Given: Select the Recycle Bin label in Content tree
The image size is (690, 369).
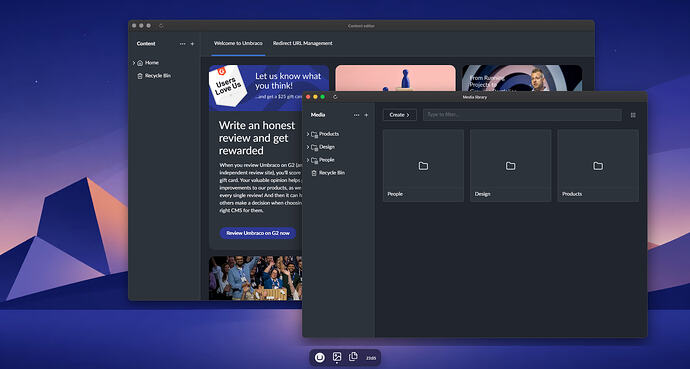Looking at the screenshot, I should pyautogui.click(x=158, y=76).
